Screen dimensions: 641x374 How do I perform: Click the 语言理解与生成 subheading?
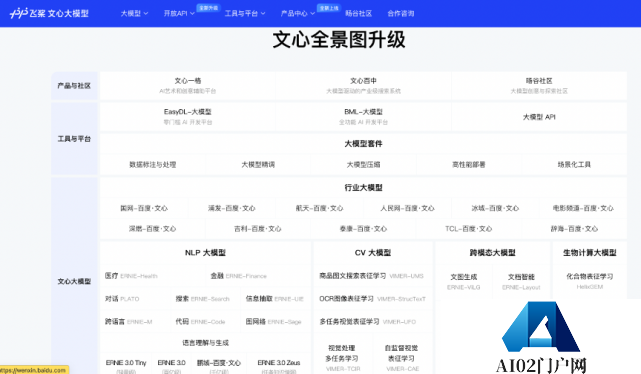coord(205,343)
